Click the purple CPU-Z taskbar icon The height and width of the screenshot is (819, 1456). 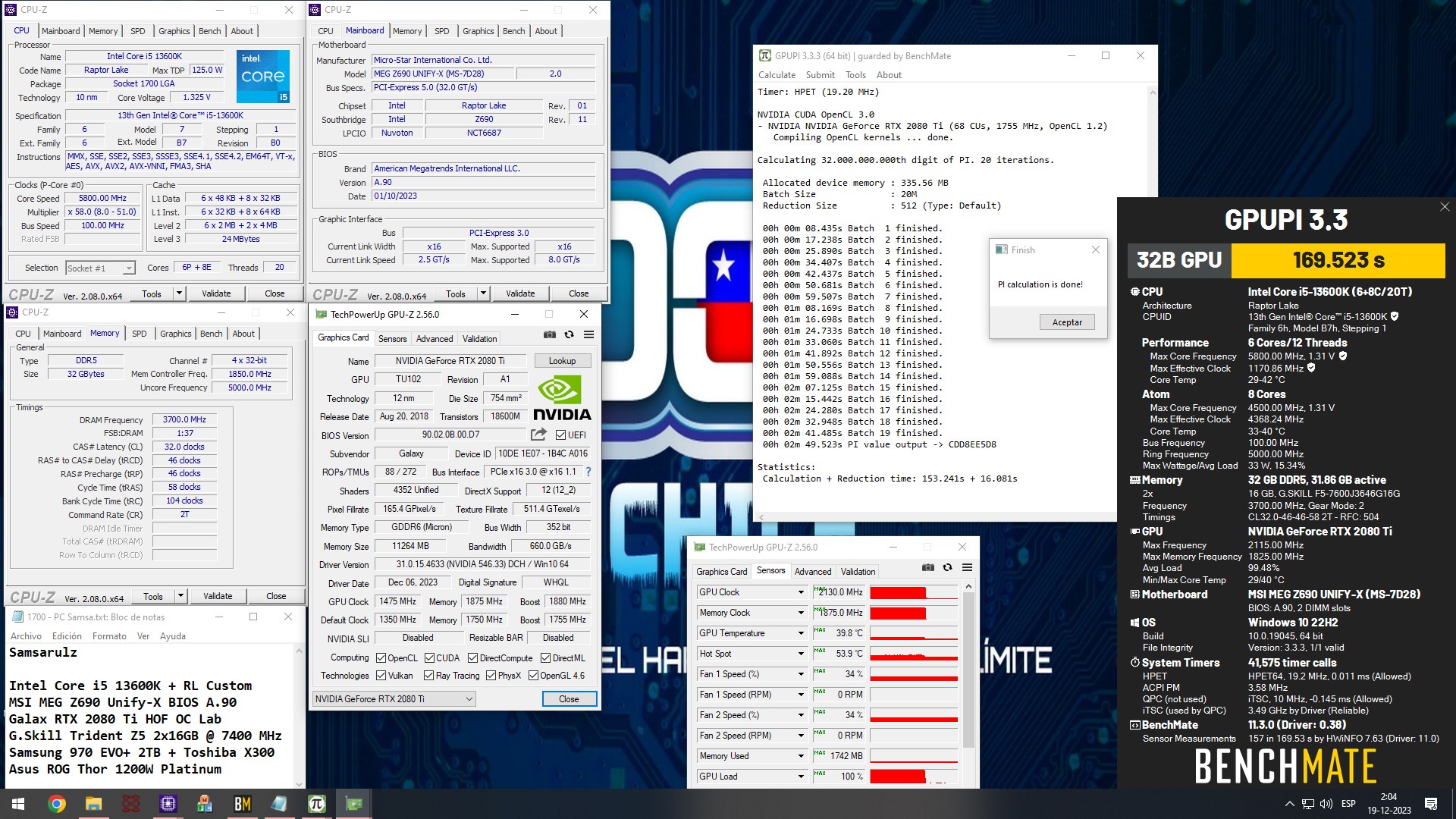168,804
